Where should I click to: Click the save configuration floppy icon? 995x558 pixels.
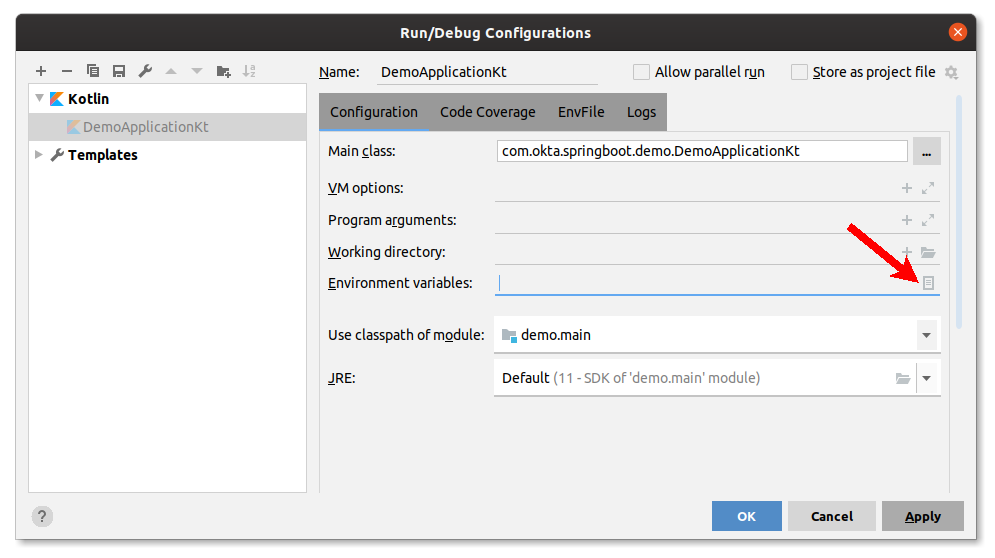click(119, 71)
